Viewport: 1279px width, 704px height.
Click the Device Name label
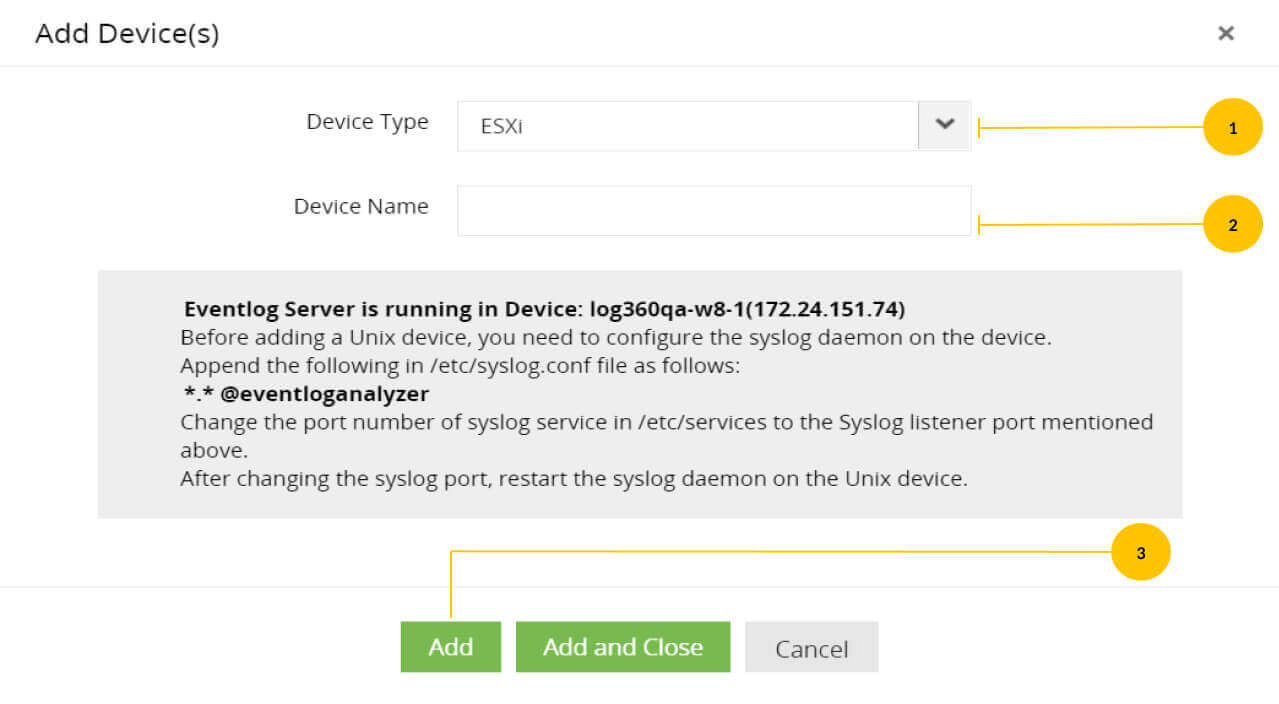(361, 206)
